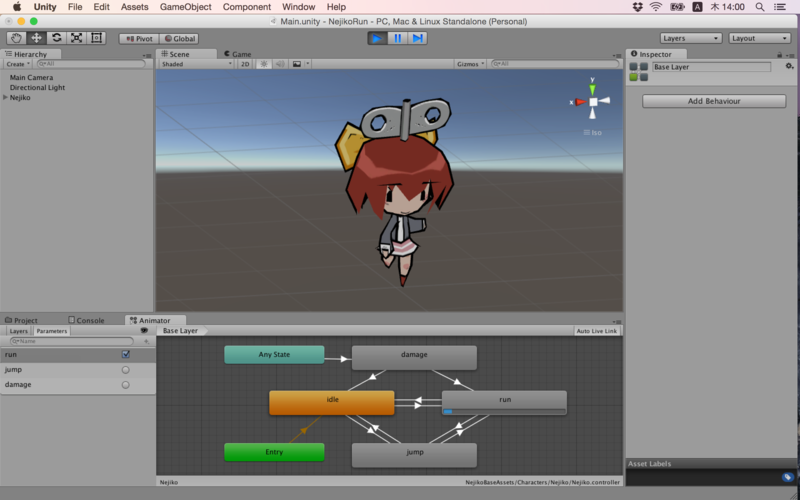Switch to the Console tab
Image resolution: width=800 pixels, height=500 pixels.
tap(86, 320)
